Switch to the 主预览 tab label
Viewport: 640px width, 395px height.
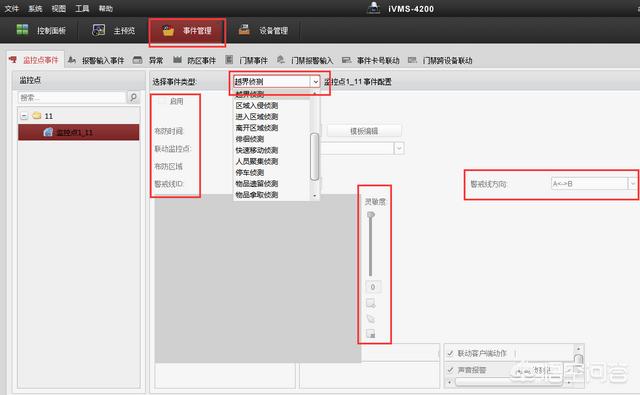tap(124, 31)
